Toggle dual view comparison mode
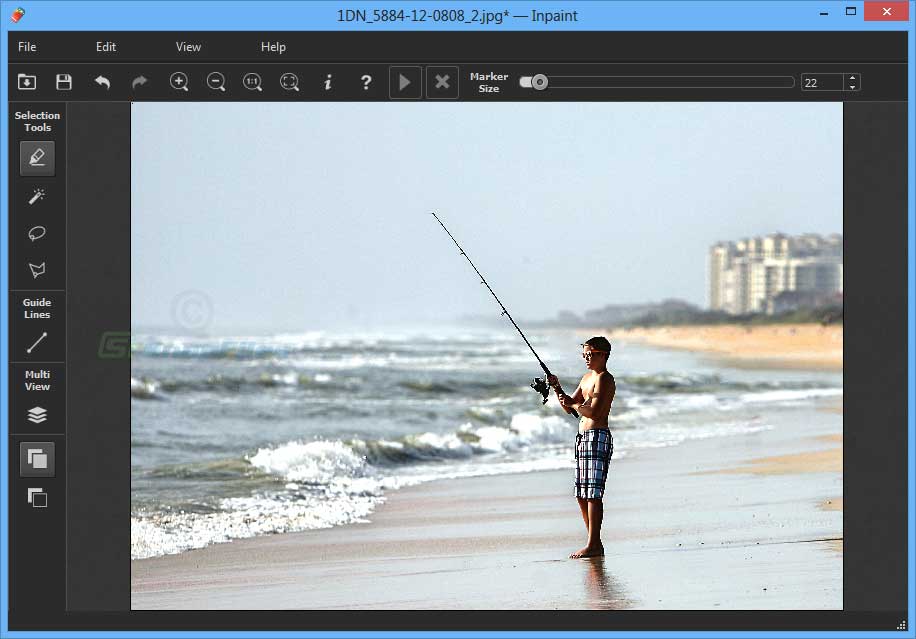Image resolution: width=916 pixels, height=639 pixels. (x=37, y=497)
